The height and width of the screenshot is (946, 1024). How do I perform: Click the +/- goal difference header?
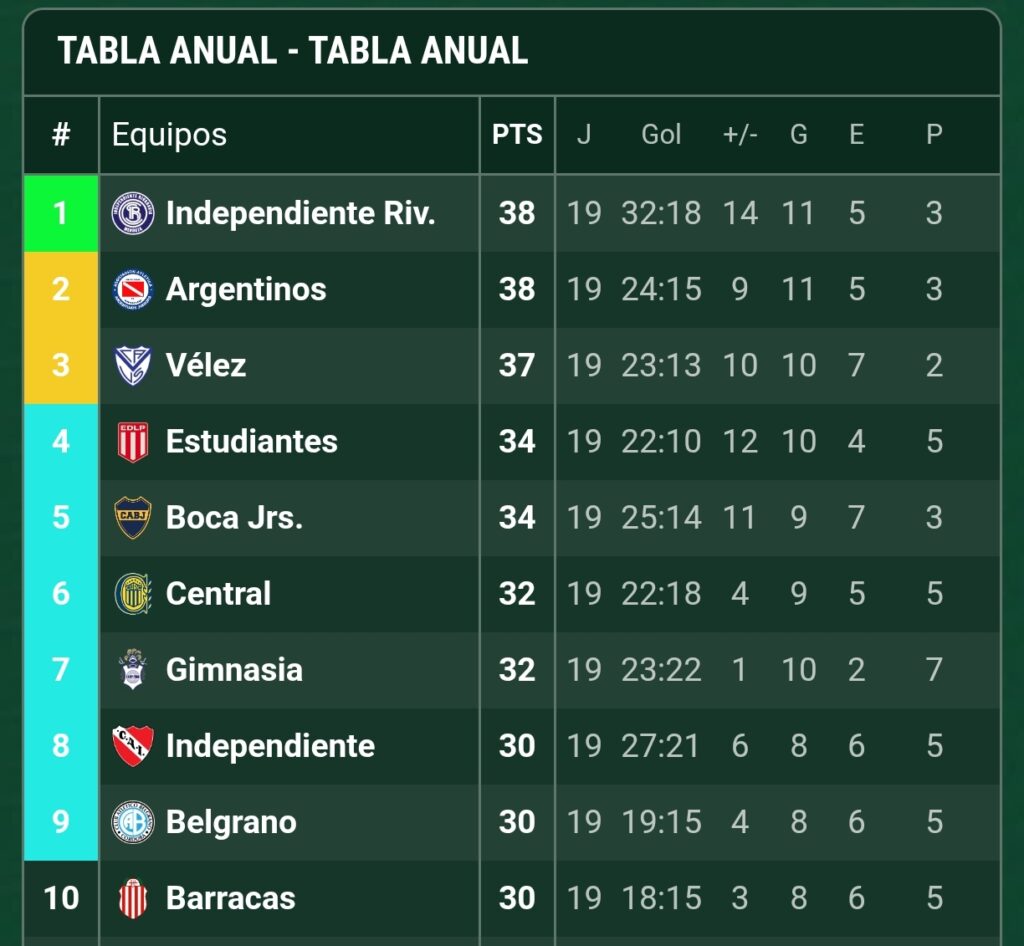[x=740, y=135]
